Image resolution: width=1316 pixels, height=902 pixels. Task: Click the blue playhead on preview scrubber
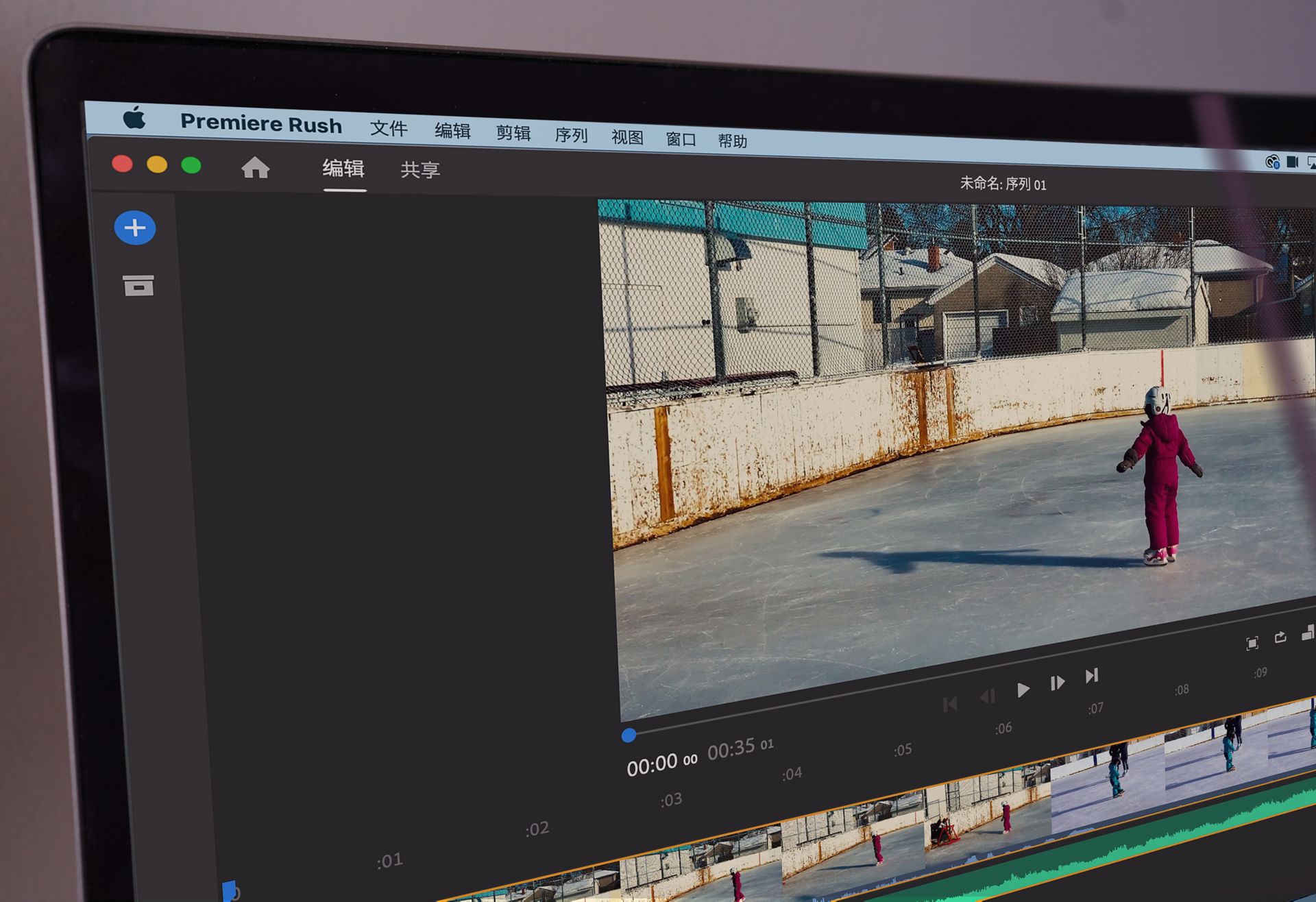coord(629,735)
